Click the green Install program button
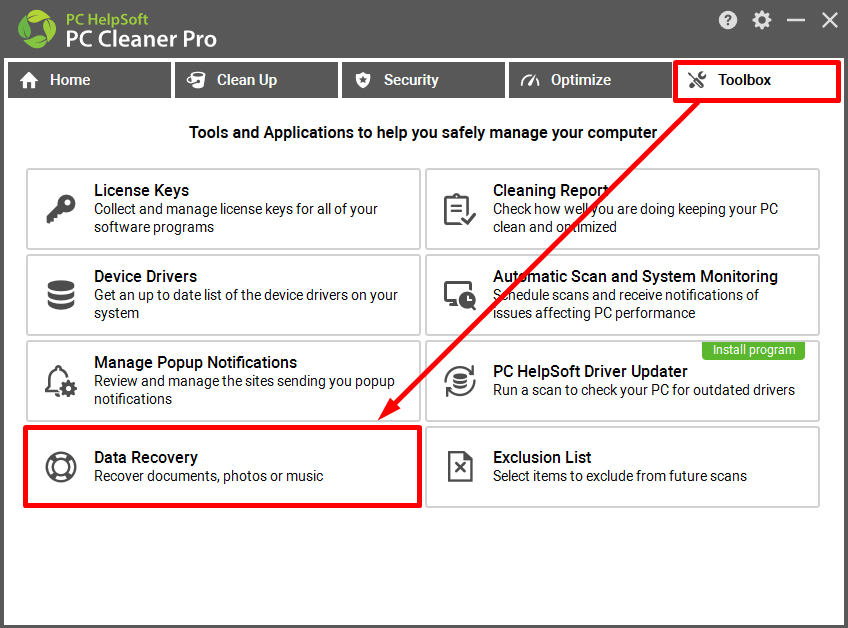848x628 pixels. point(753,350)
